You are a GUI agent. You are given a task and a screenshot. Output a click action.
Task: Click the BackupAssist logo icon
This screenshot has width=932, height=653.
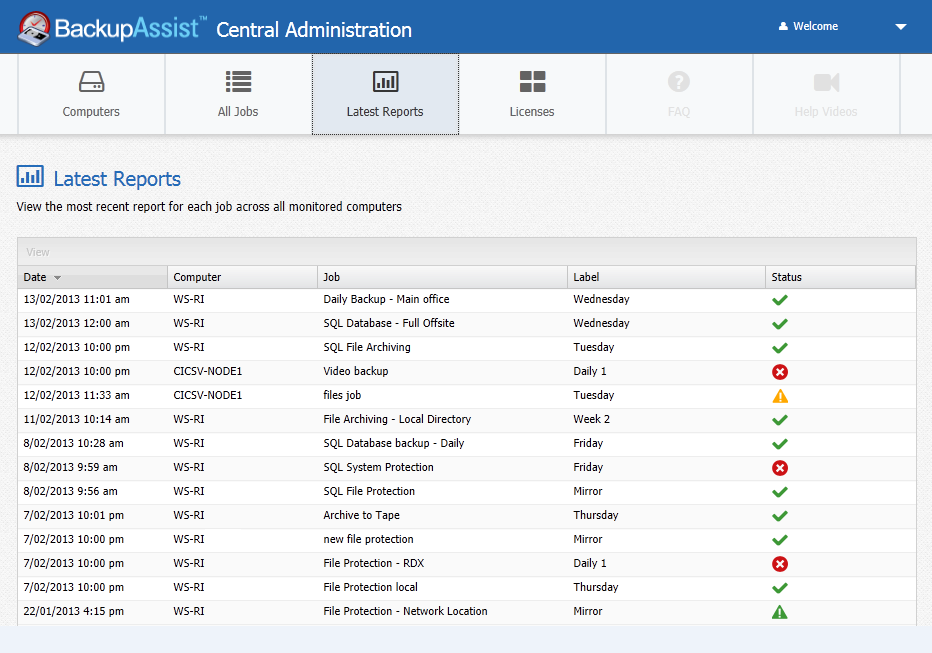pyautogui.click(x=35, y=28)
